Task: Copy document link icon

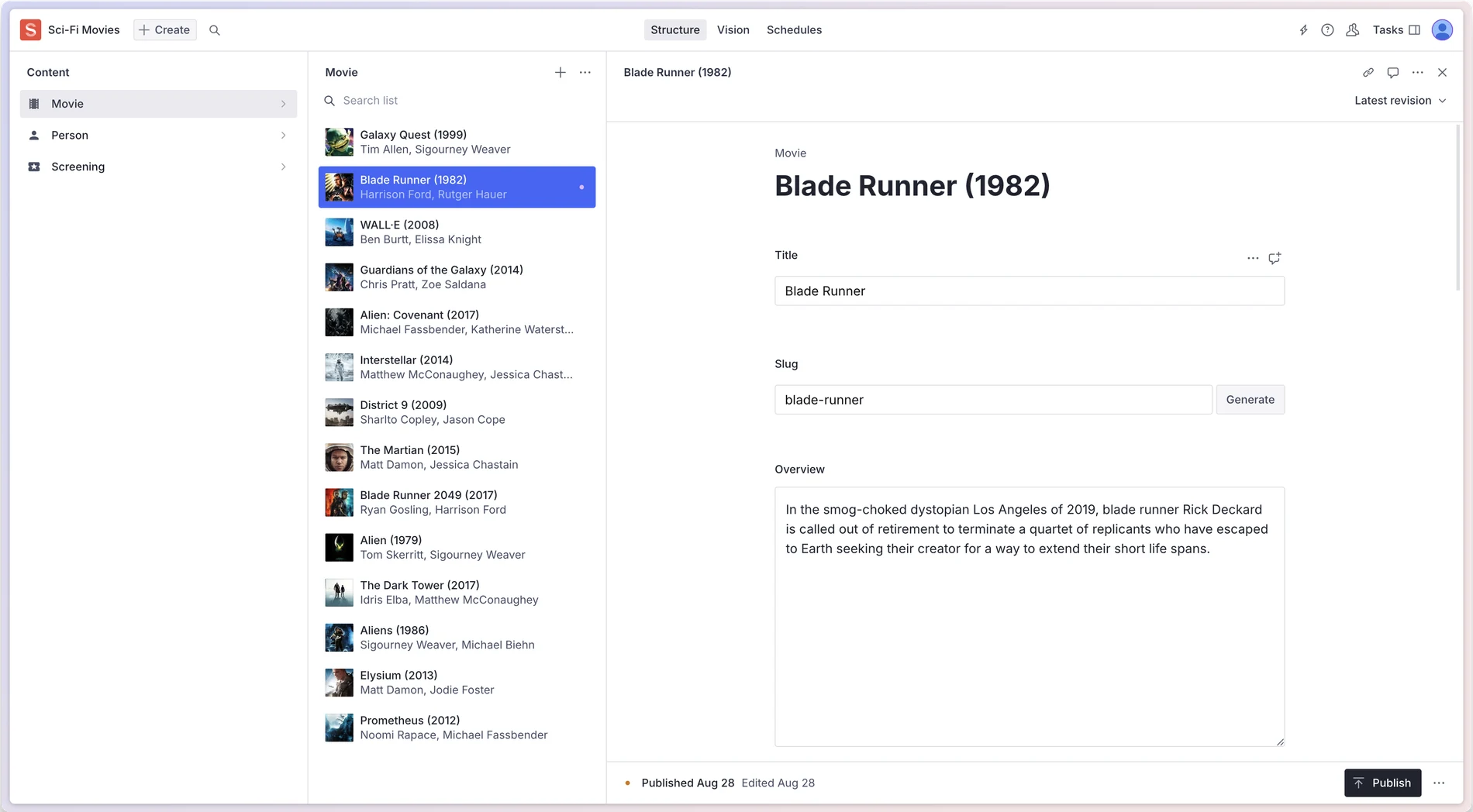Action: point(1368,72)
